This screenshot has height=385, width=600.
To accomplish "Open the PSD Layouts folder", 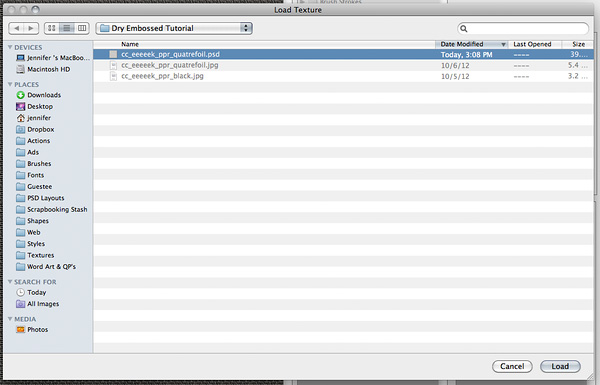I will (x=40, y=198).
